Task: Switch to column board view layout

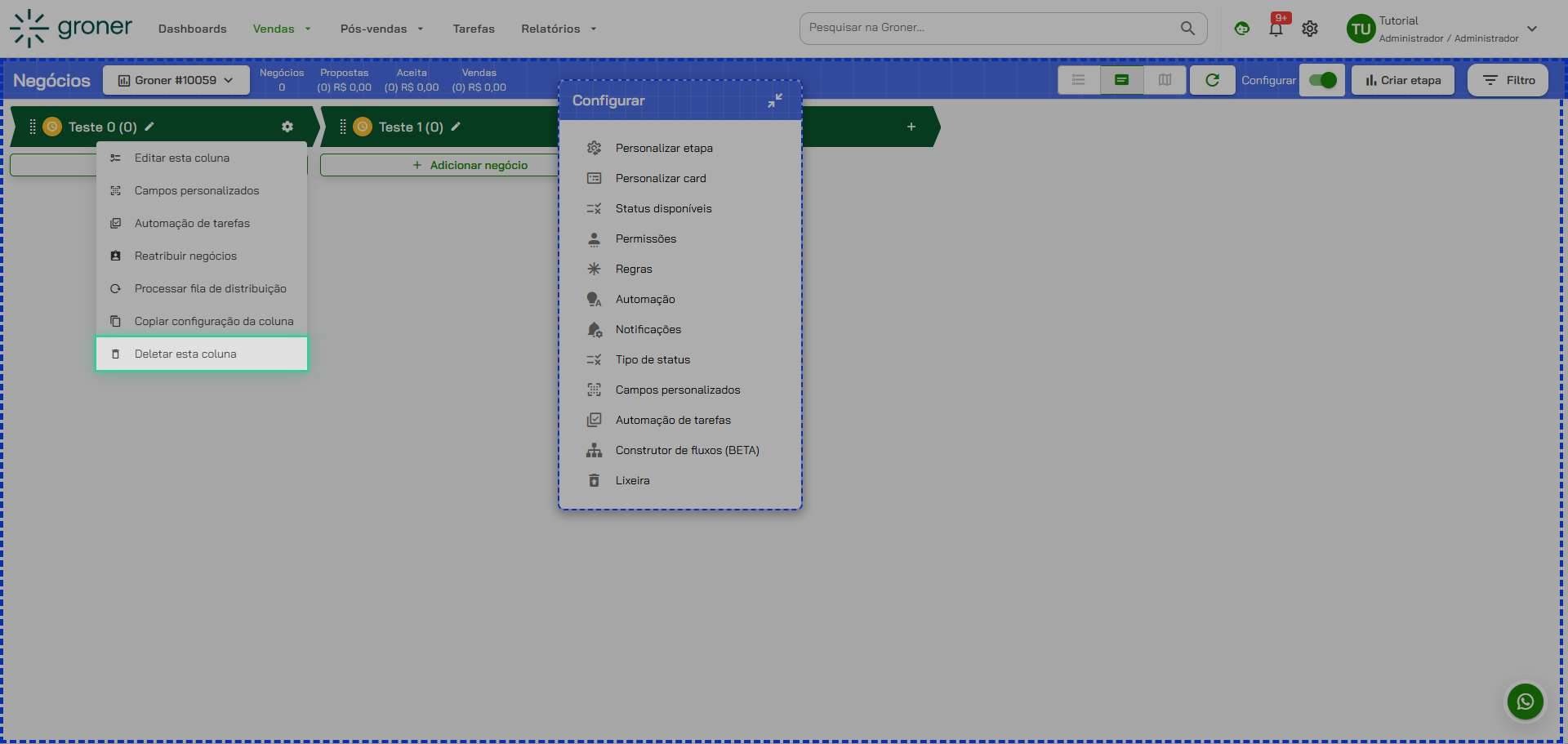Action: click(1165, 80)
